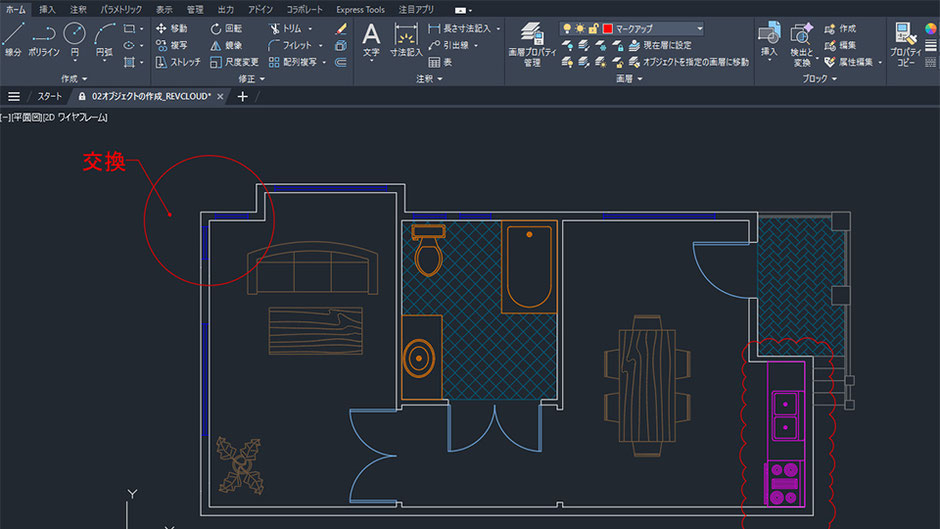
Task: Expand the 画層 panel
Action: point(629,79)
